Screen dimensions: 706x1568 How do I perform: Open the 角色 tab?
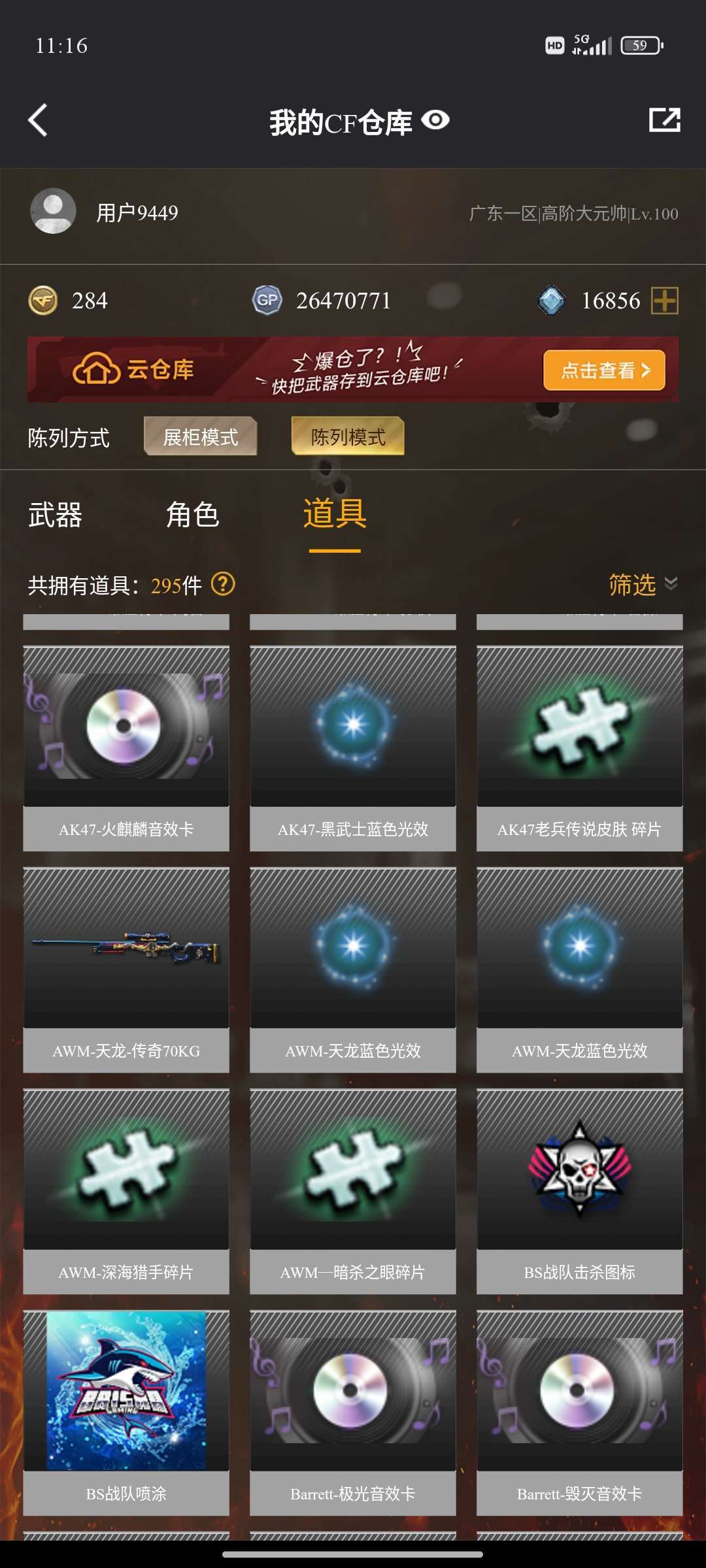[x=192, y=515]
